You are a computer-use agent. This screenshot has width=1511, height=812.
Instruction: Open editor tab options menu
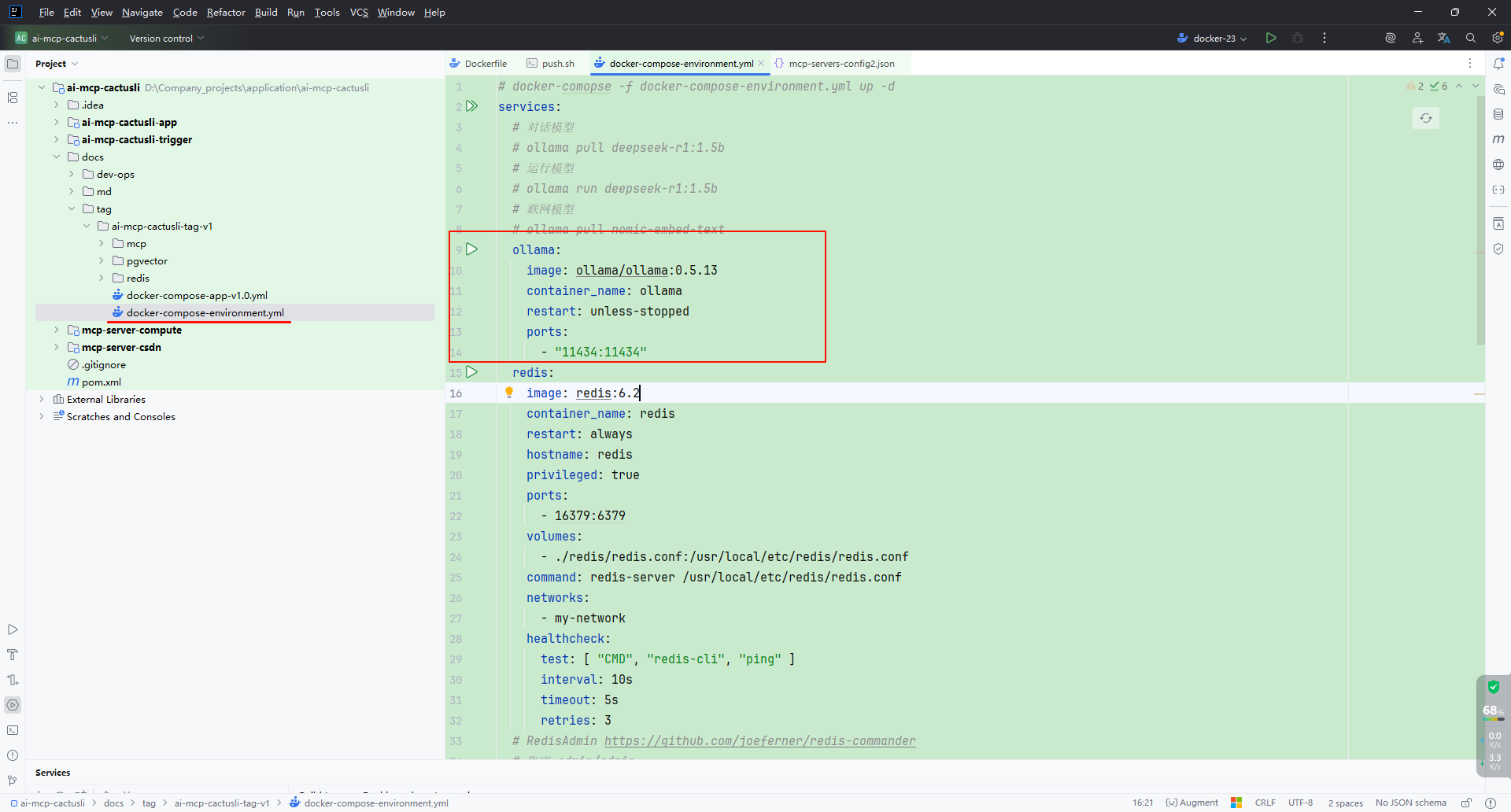[1470, 63]
